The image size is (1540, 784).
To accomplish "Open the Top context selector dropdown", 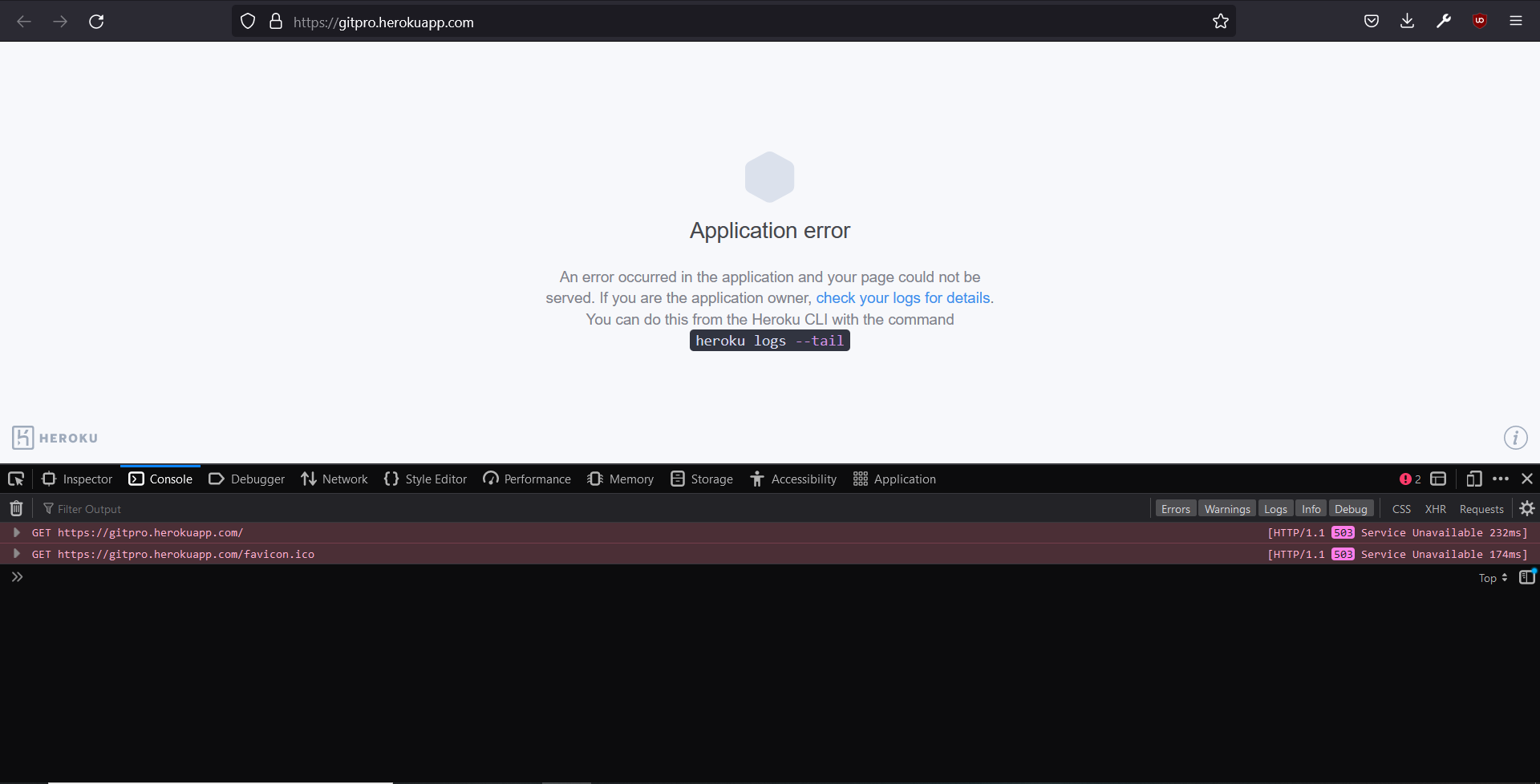I will (x=1493, y=577).
